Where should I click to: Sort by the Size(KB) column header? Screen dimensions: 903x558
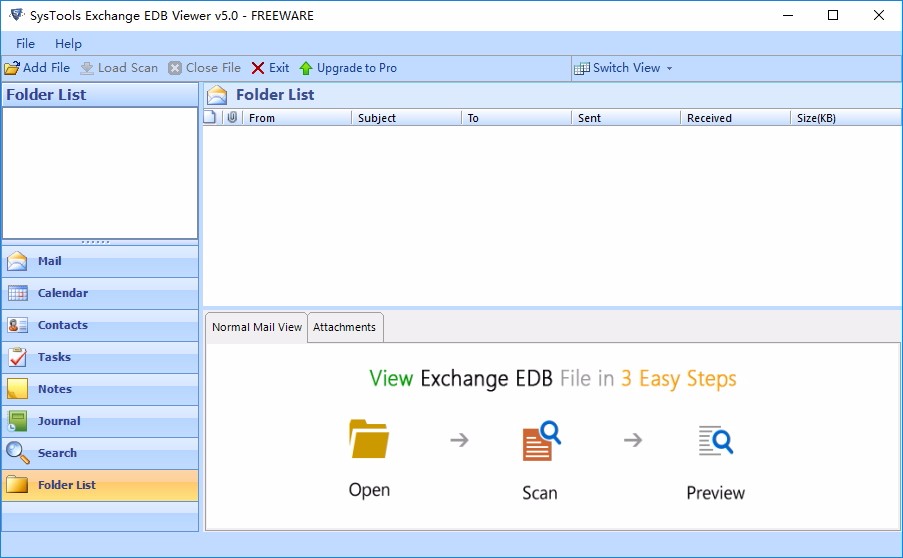click(846, 118)
